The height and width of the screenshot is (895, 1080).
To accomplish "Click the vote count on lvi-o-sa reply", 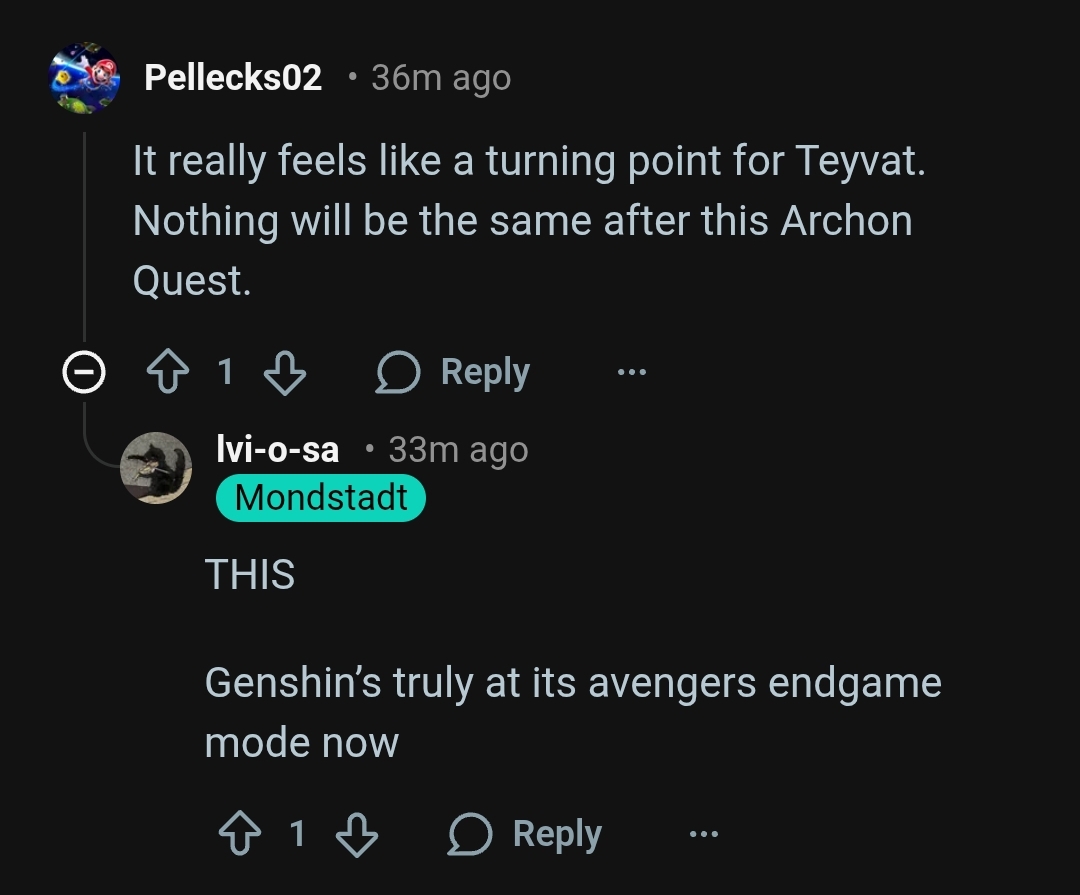I will 298,834.
